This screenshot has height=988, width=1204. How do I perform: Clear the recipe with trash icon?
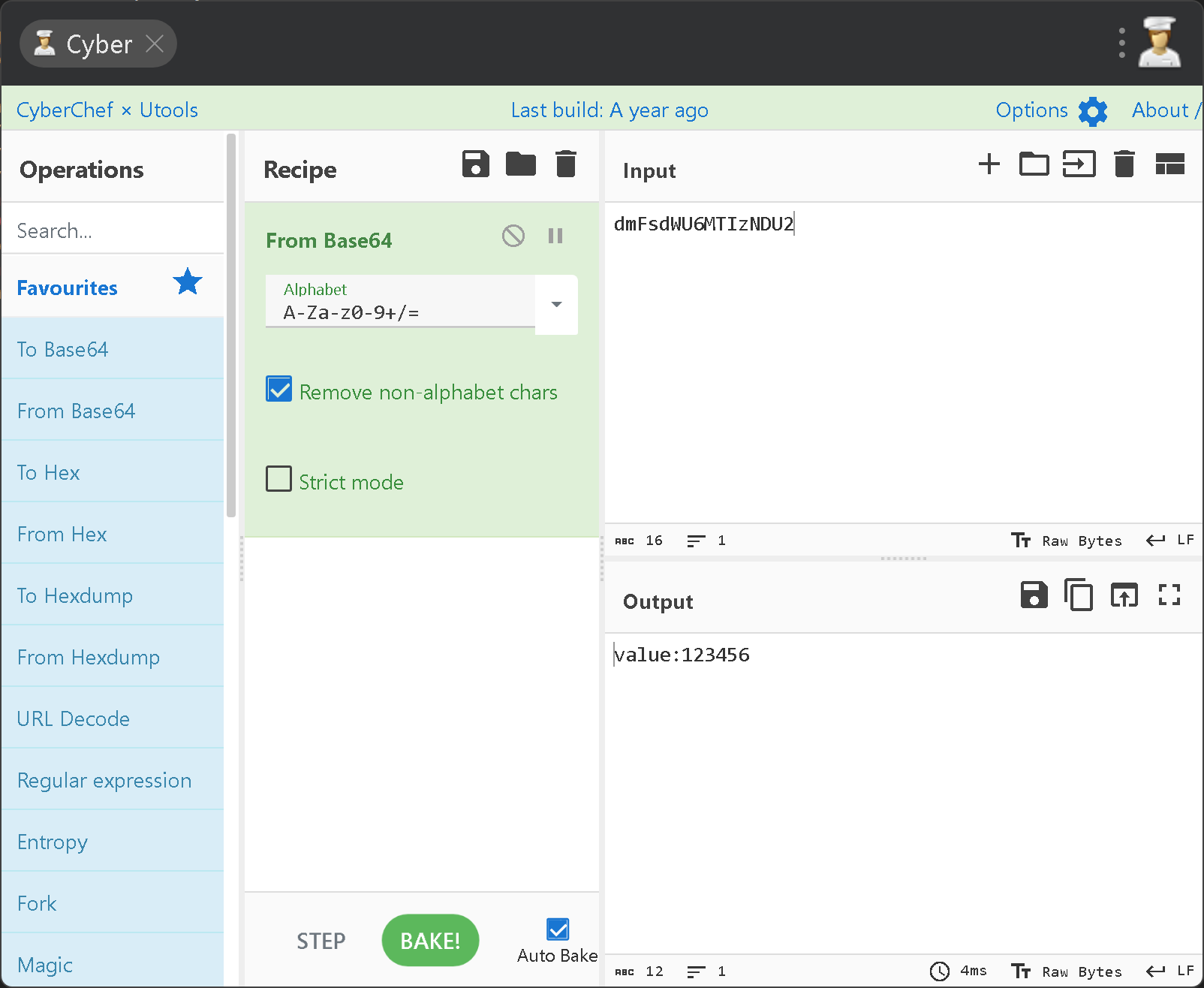566,164
